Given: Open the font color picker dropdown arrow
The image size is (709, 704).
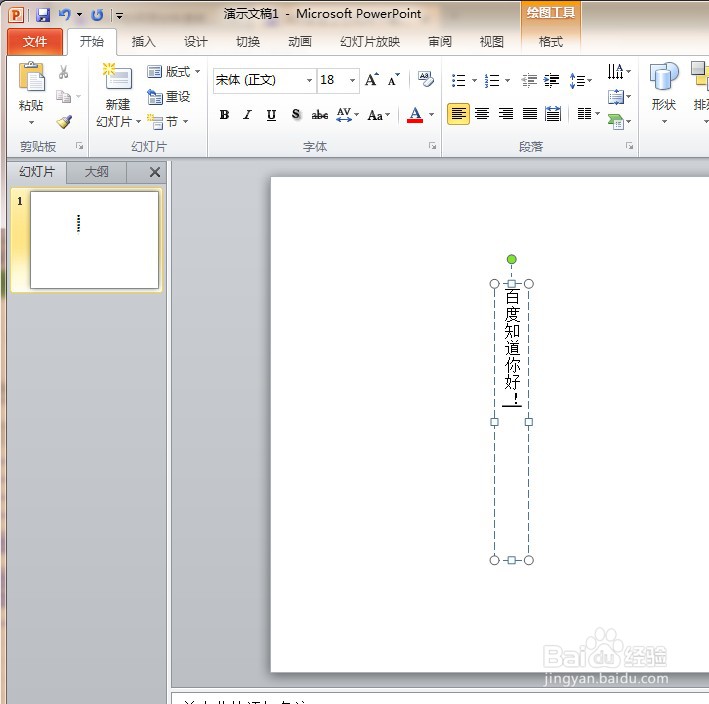Looking at the screenshot, I should [x=432, y=115].
